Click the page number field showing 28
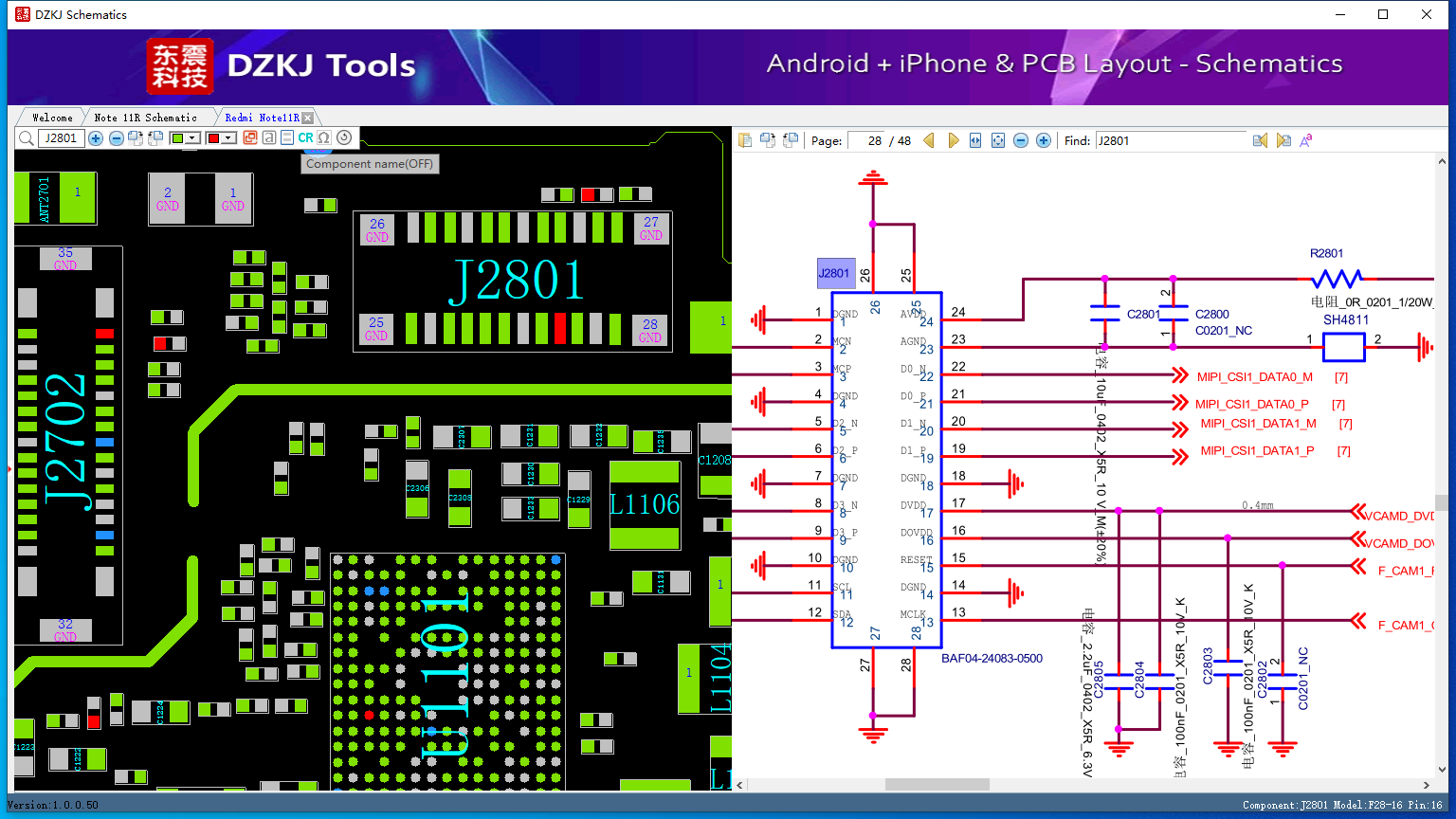Image resolution: width=1456 pixels, height=819 pixels. tap(866, 140)
